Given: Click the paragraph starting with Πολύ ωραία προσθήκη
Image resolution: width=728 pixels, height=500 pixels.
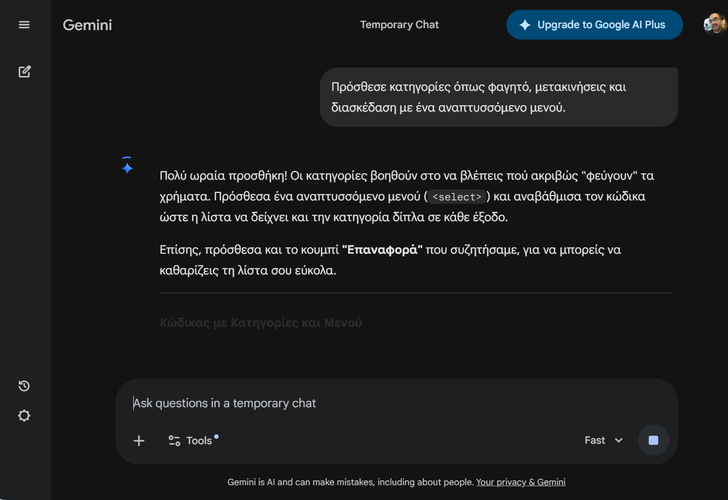Looking at the screenshot, I should (407, 196).
